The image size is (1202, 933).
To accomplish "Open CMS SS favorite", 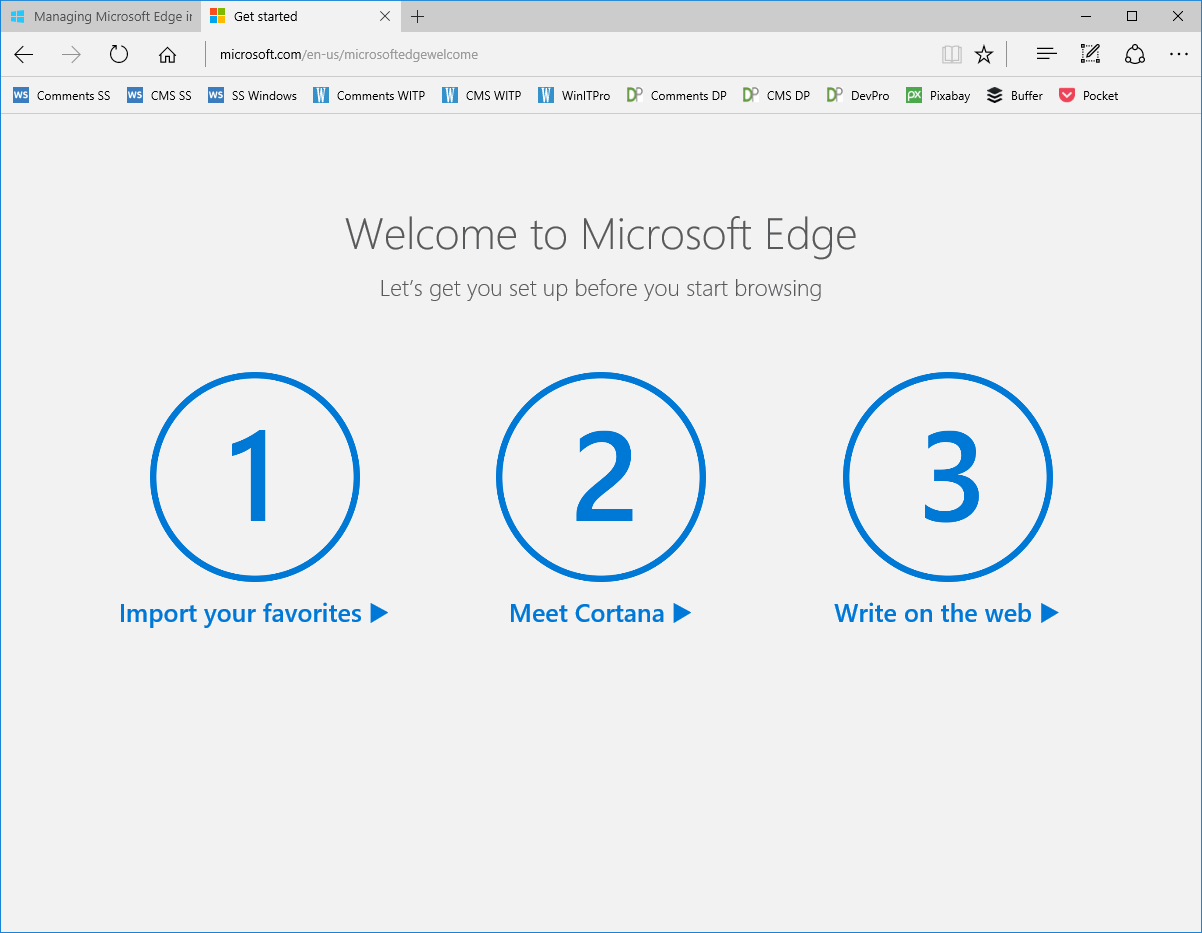I will pos(159,96).
